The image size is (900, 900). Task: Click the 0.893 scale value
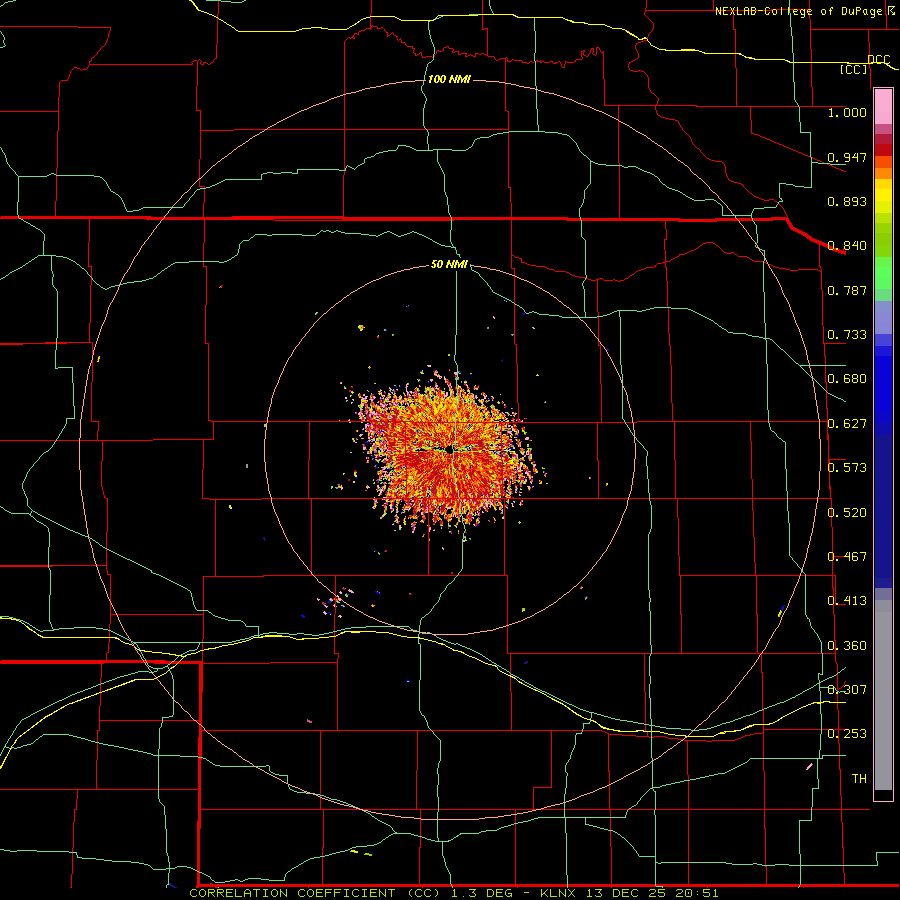(x=847, y=201)
